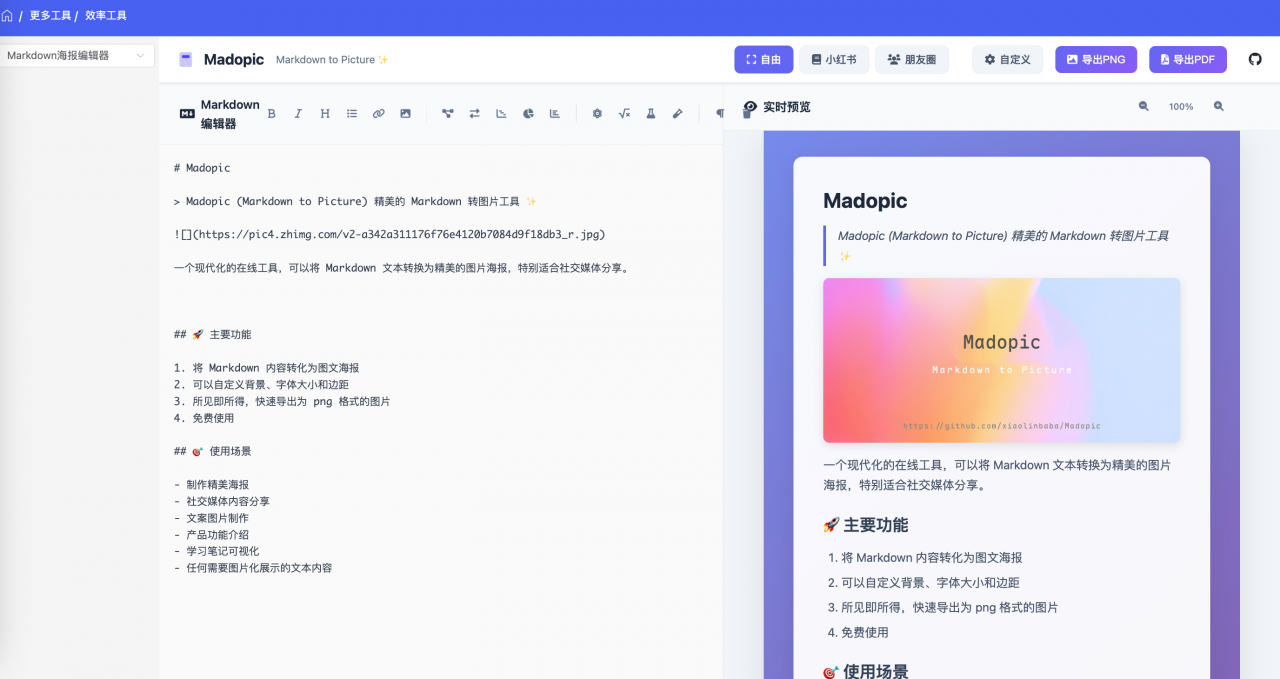Insert a pie chart from the toolbar
This screenshot has height=679, width=1280.
(x=529, y=114)
